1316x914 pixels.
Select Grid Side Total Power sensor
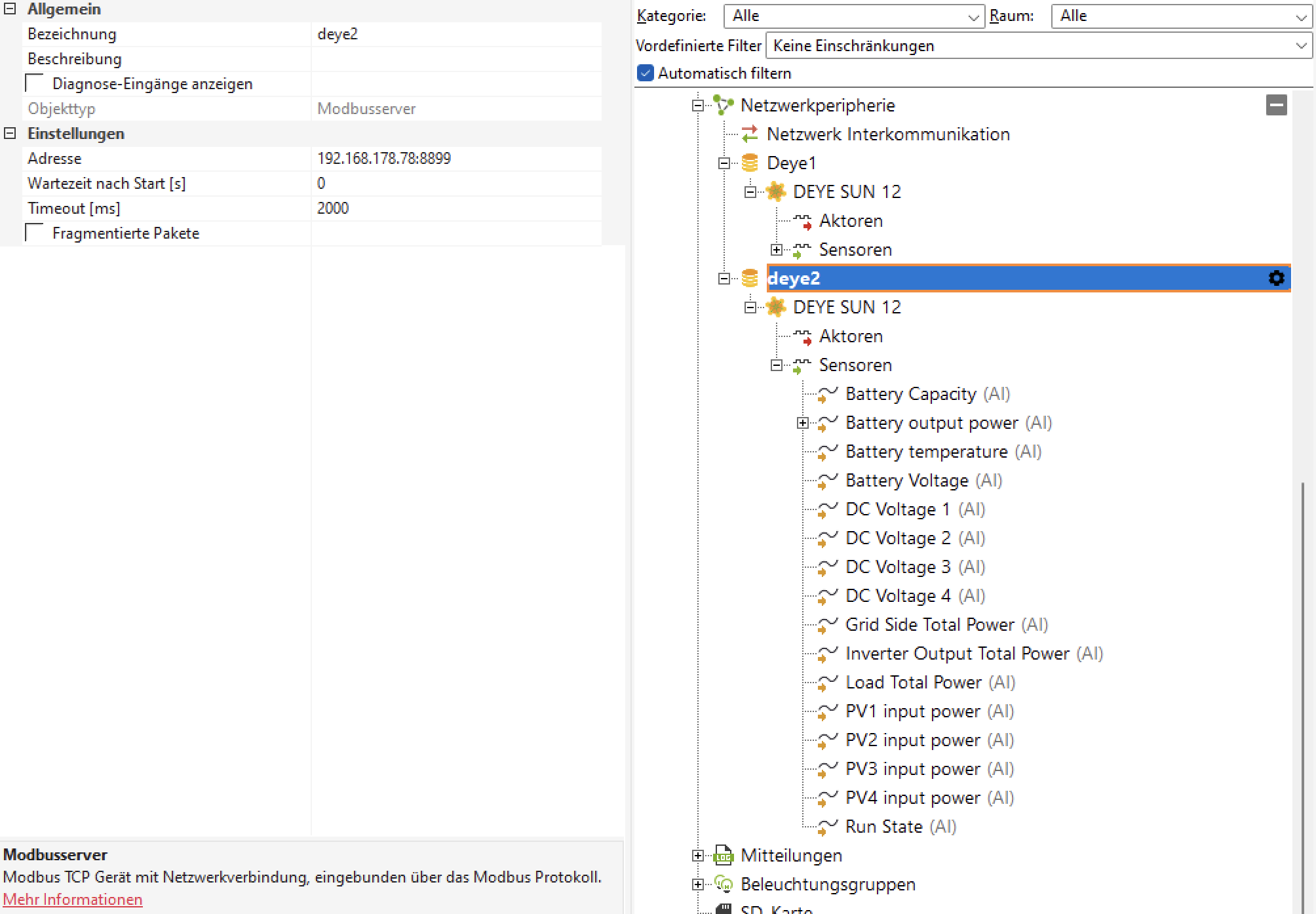pos(929,625)
